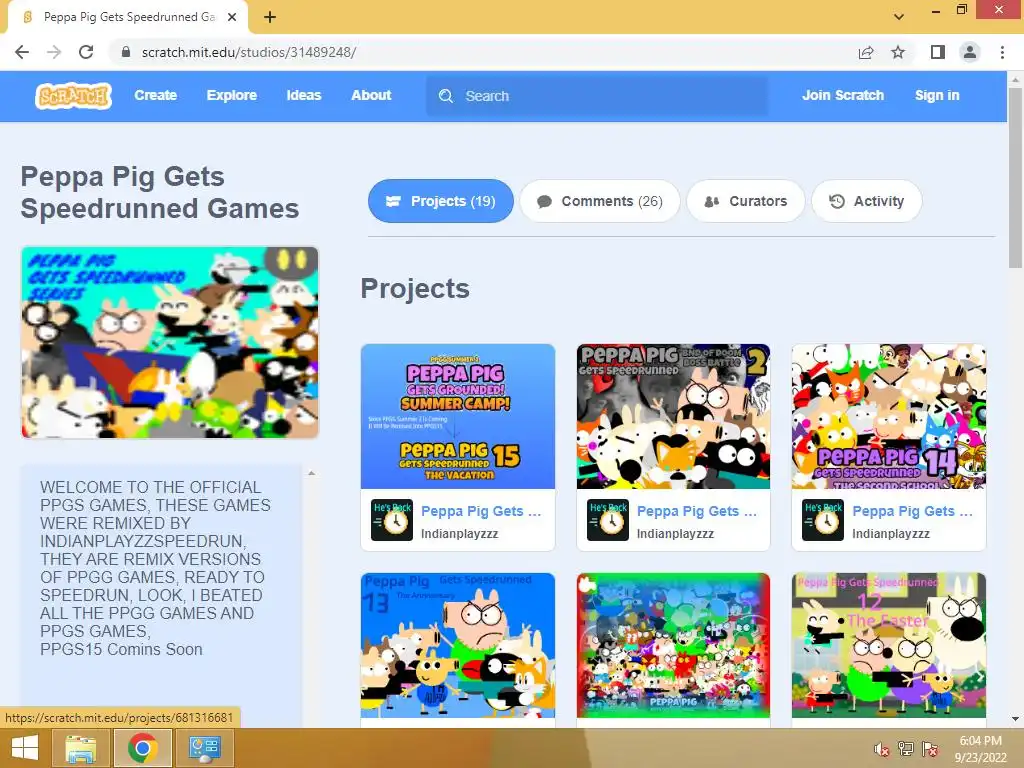
Task: Select the Projects (19) tab
Action: 441,201
